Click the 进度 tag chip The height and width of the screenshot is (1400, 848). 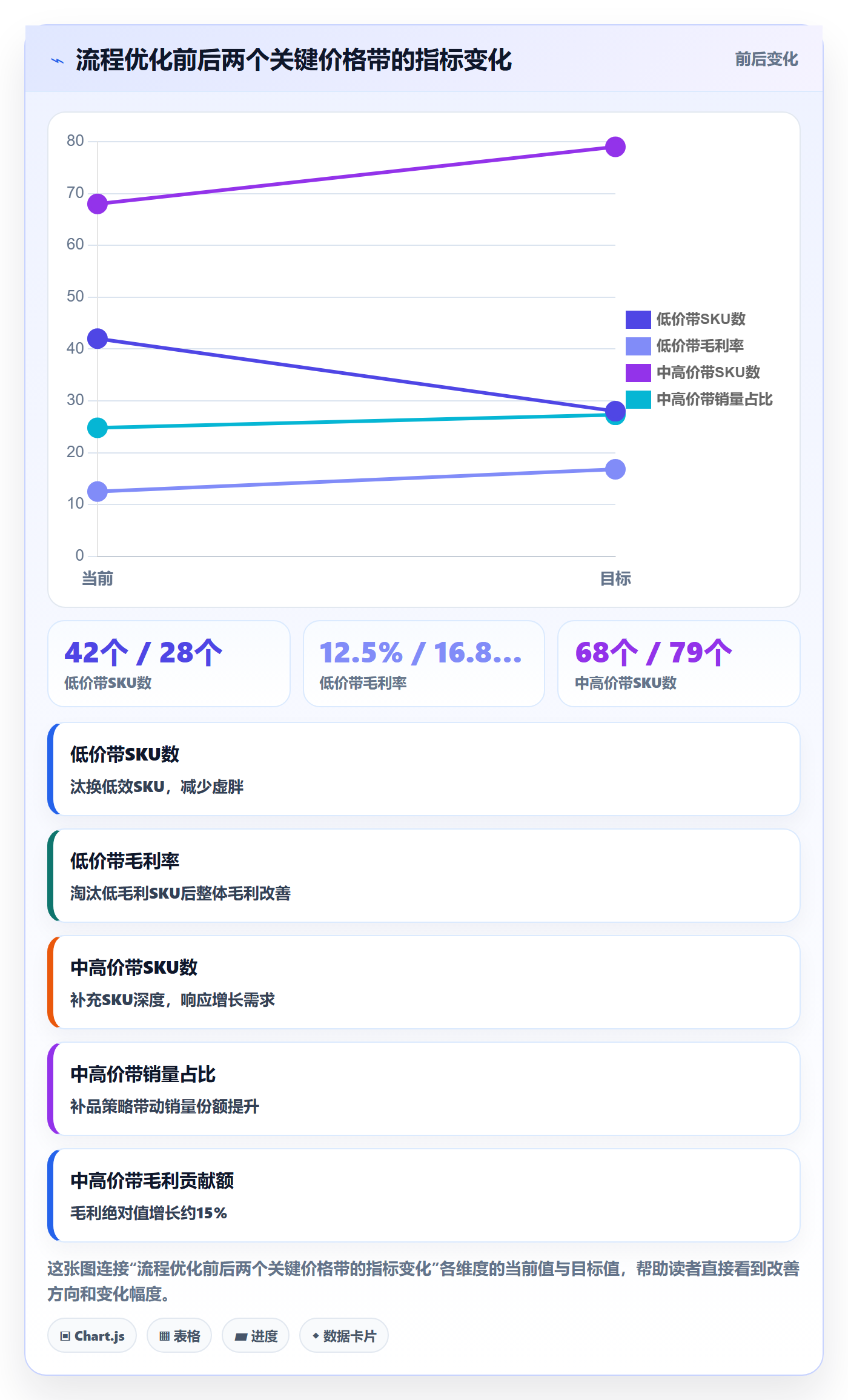click(x=256, y=1335)
